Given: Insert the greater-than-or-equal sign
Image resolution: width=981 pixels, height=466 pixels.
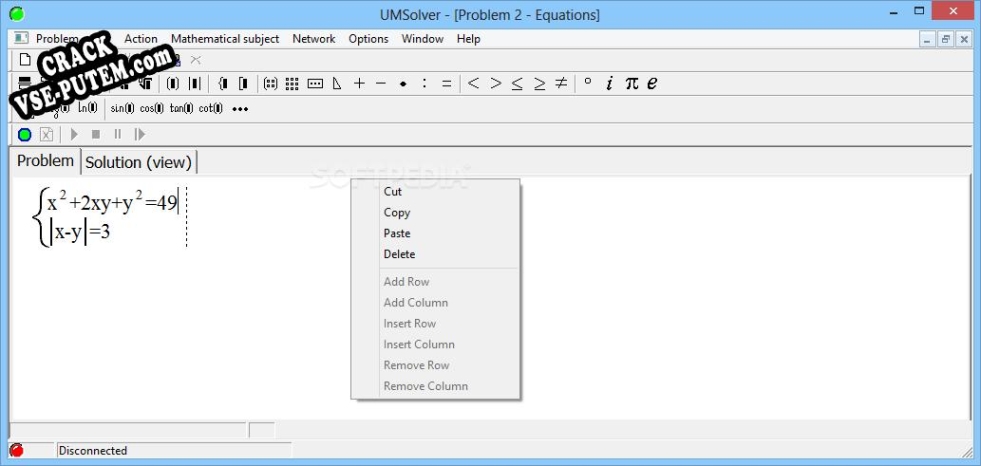Looking at the screenshot, I should [539, 83].
